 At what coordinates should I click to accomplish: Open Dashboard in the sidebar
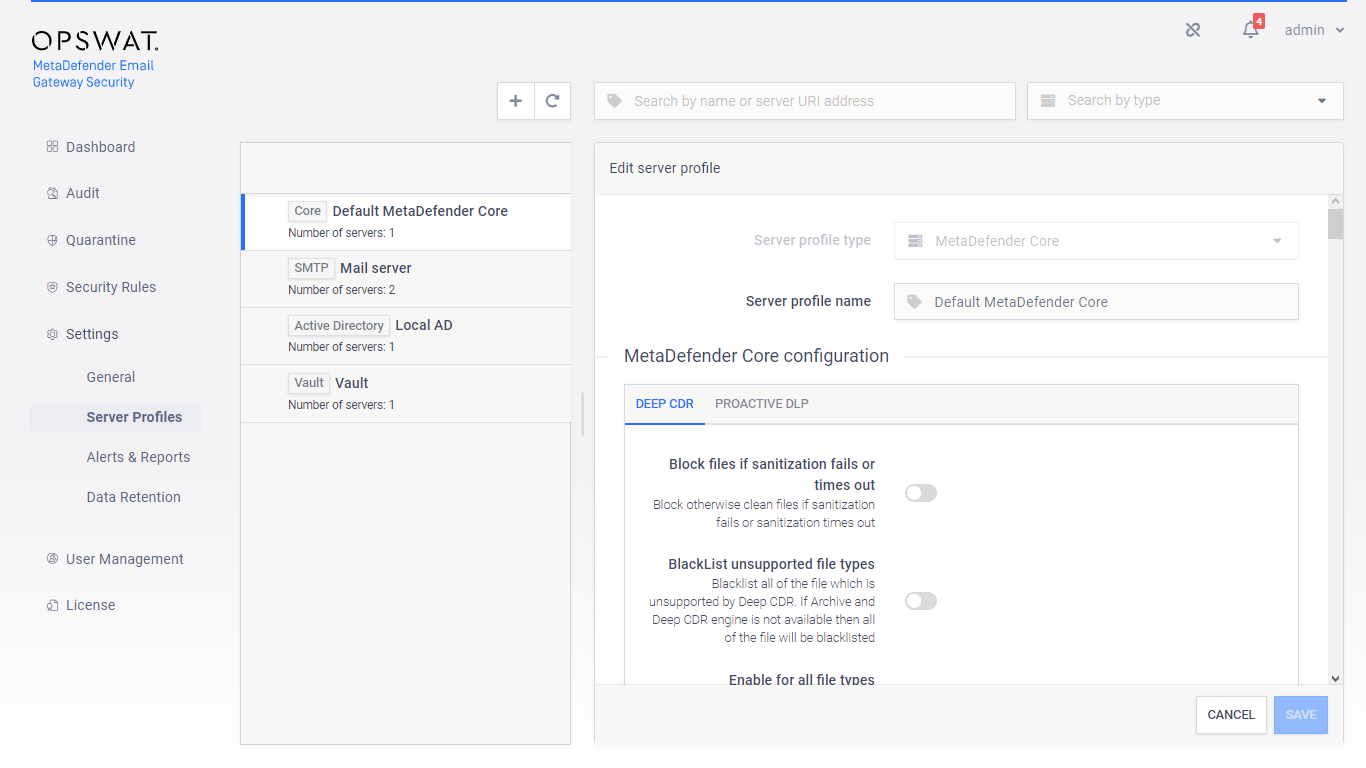(100, 147)
